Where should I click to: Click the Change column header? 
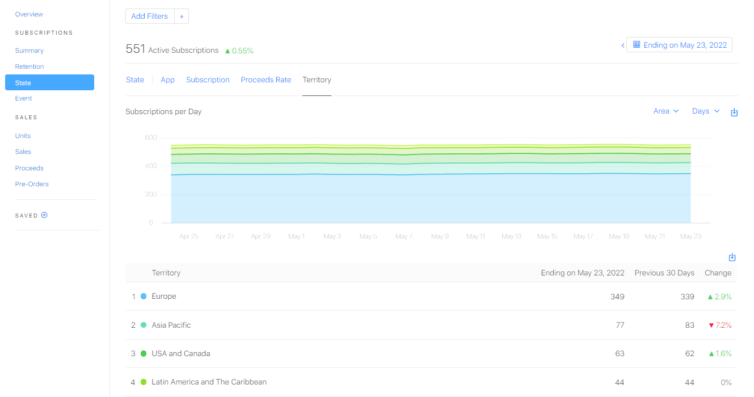coord(717,273)
